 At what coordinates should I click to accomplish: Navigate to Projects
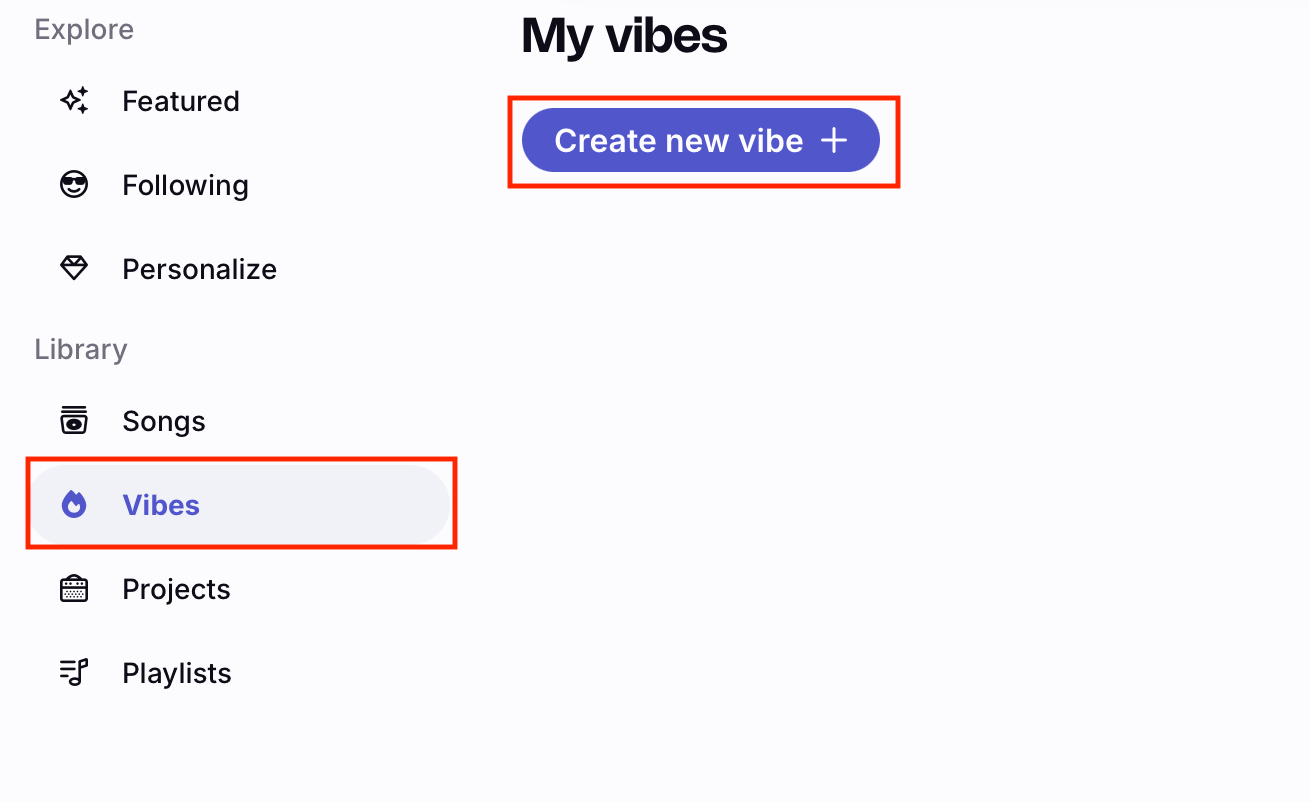(x=176, y=589)
